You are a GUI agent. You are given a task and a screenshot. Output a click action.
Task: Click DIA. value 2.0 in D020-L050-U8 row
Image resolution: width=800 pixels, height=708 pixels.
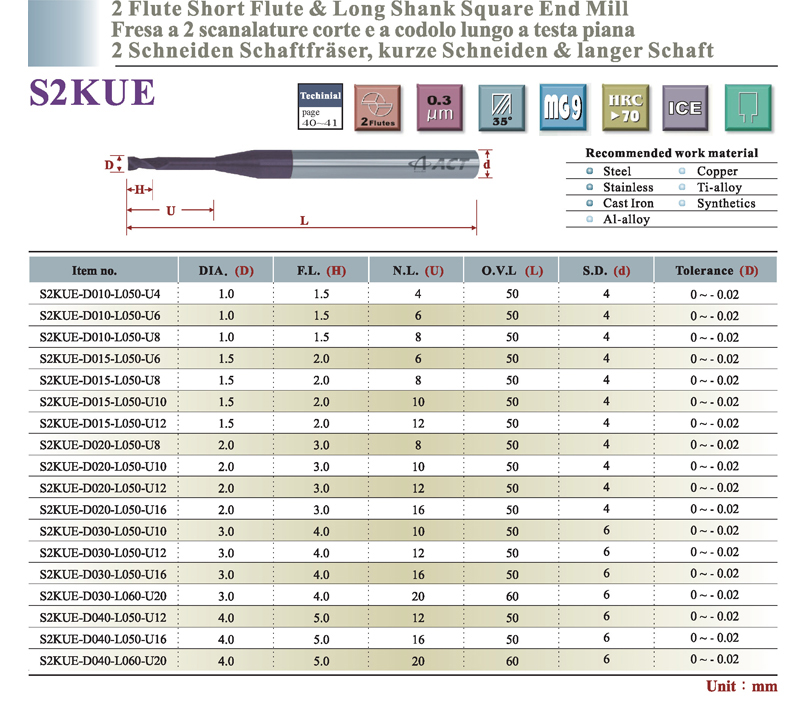(226, 445)
